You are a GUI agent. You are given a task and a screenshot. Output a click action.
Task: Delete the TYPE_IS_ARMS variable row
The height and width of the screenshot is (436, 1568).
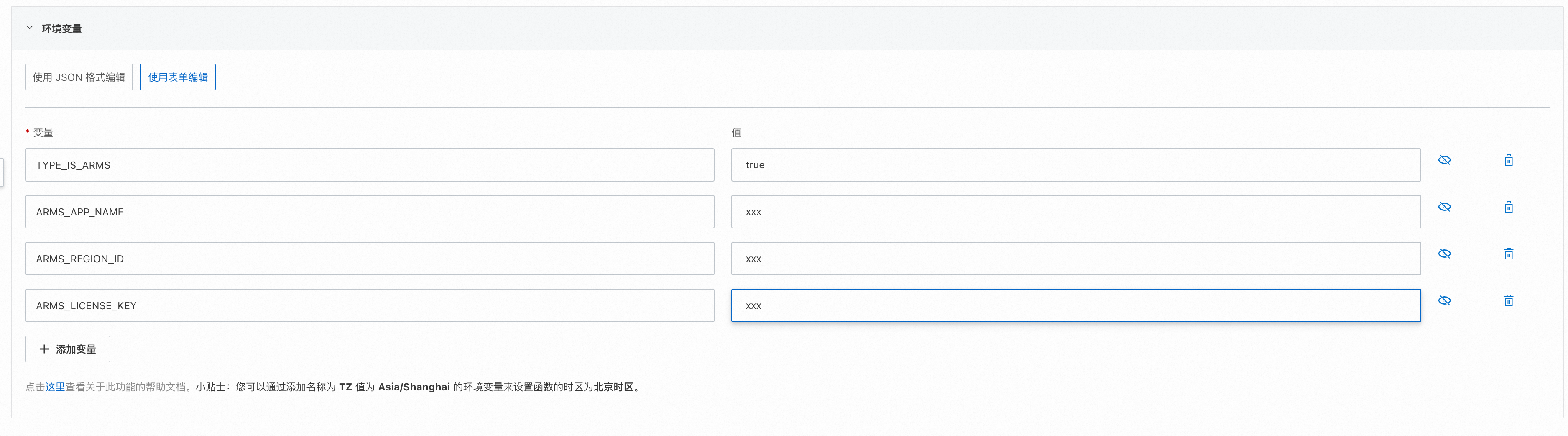(1509, 160)
